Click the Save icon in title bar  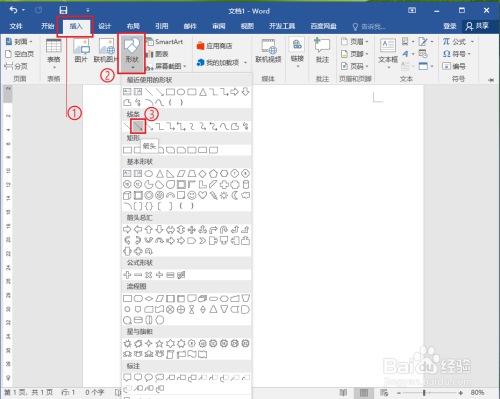tap(63, 10)
